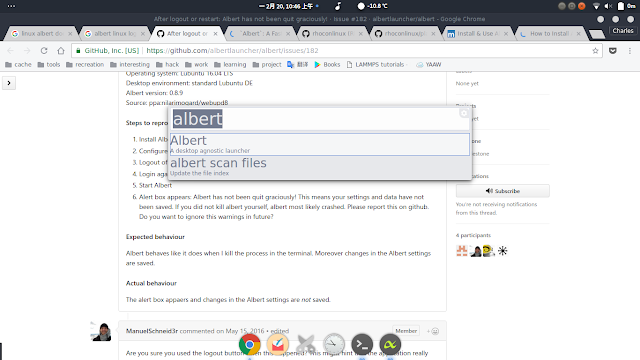Click the Albert settings gear icon
The image size is (640, 360).
[x=464, y=113]
